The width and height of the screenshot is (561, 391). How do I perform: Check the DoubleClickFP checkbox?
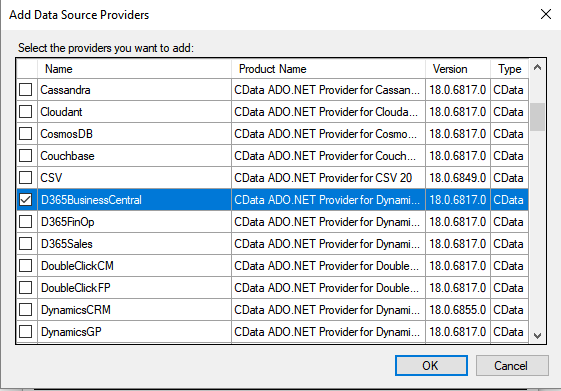[25, 288]
